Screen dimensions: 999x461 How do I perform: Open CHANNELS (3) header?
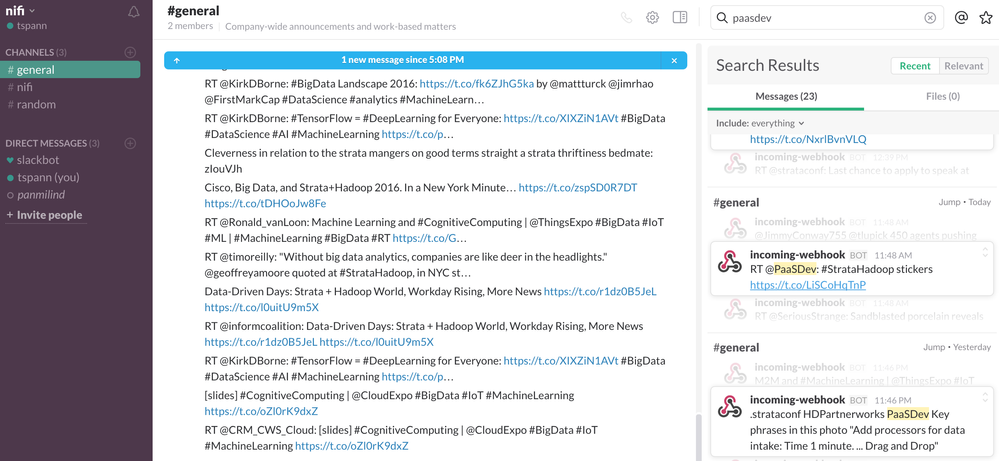coord(36,52)
